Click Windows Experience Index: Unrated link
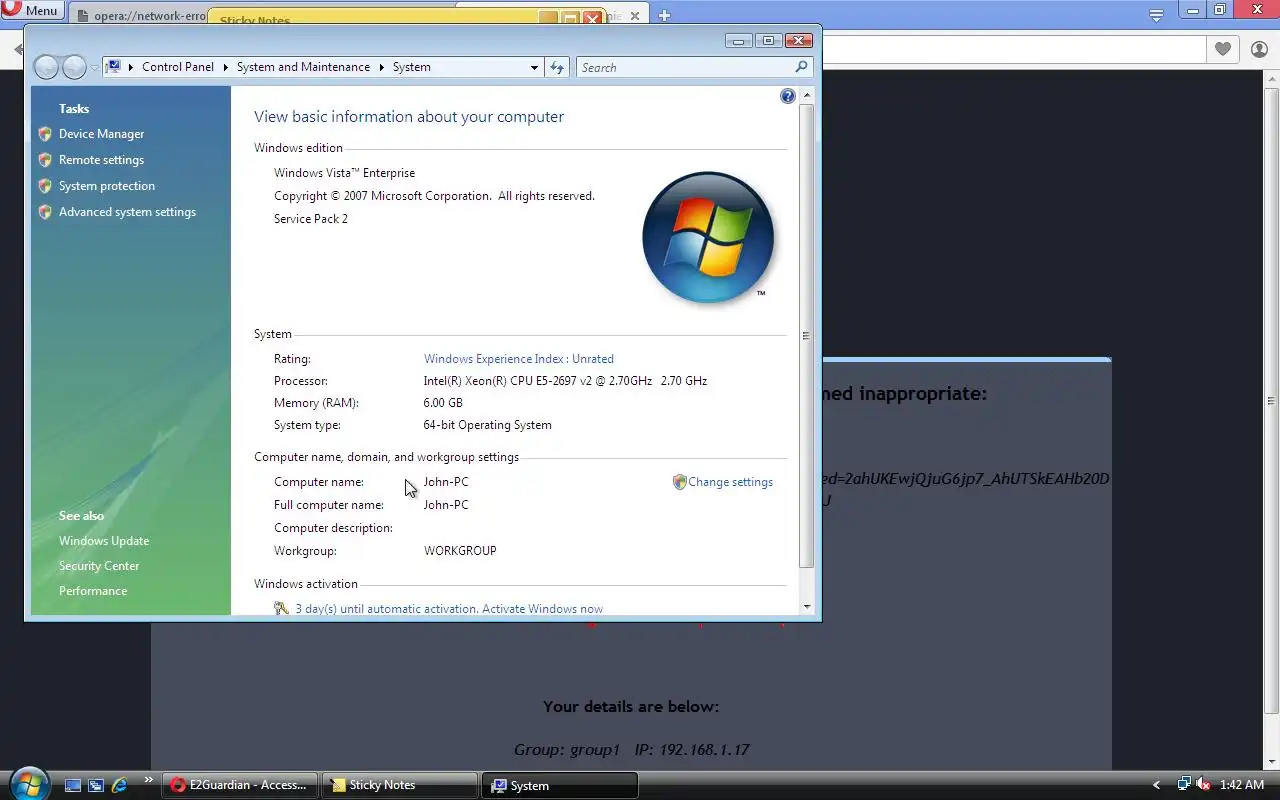 tap(519, 359)
